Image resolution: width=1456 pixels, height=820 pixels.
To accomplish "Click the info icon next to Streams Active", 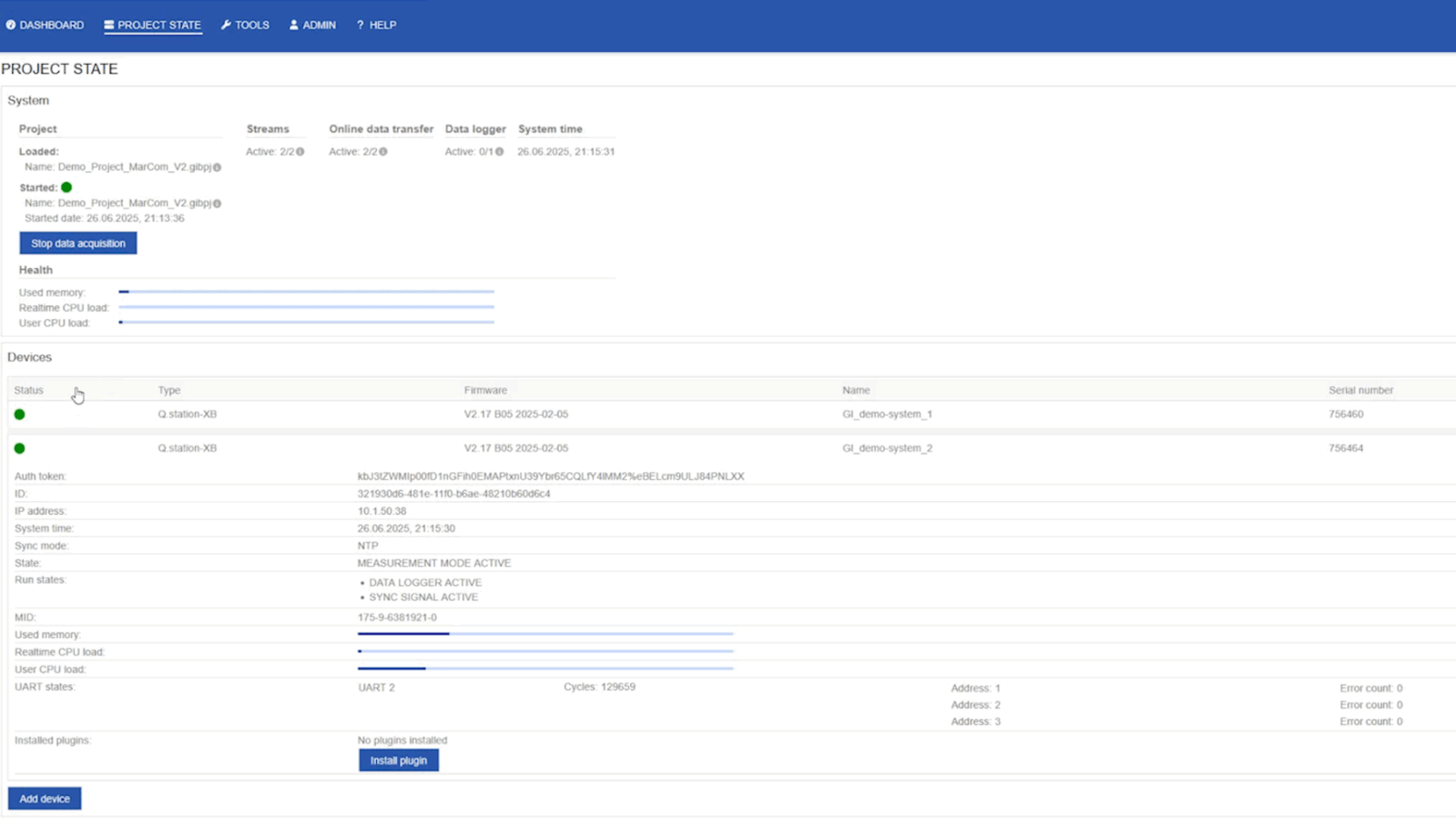I will point(300,152).
